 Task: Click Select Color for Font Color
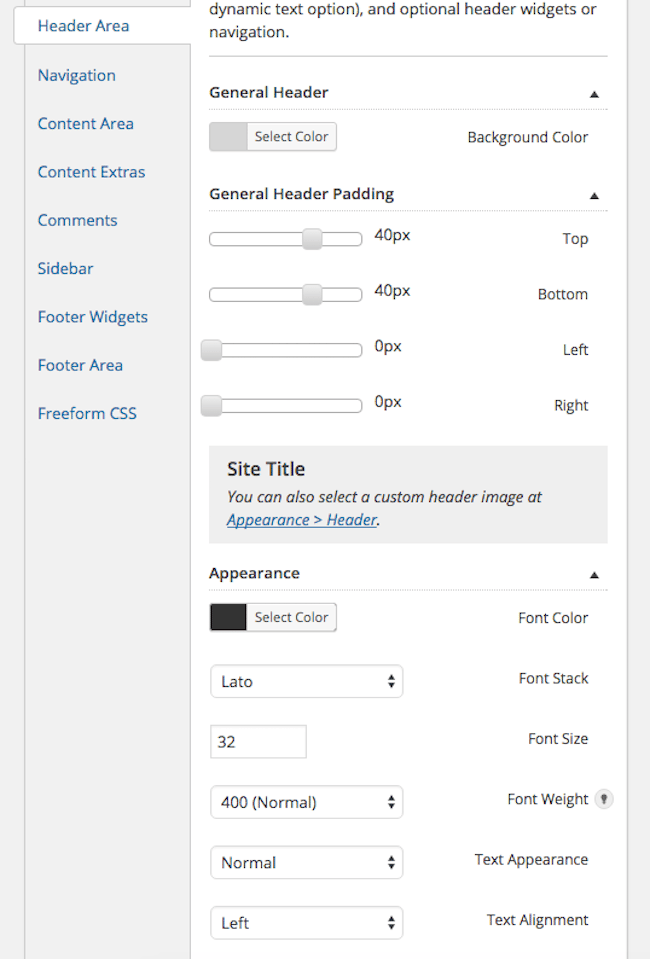click(291, 618)
